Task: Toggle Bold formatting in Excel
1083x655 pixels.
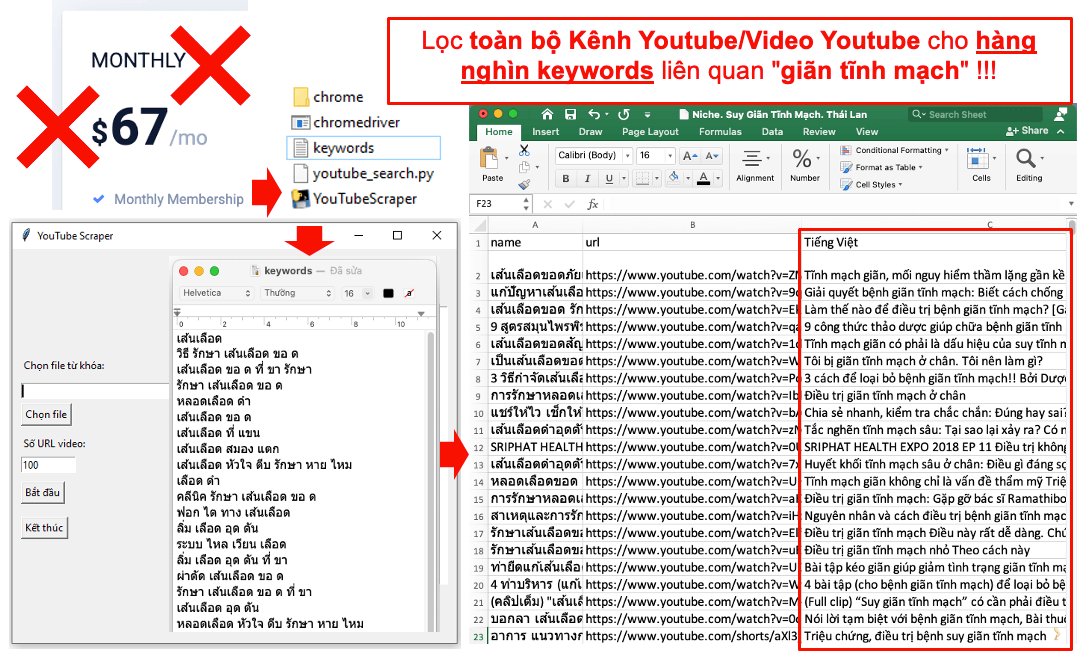Action: pos(566,179)
